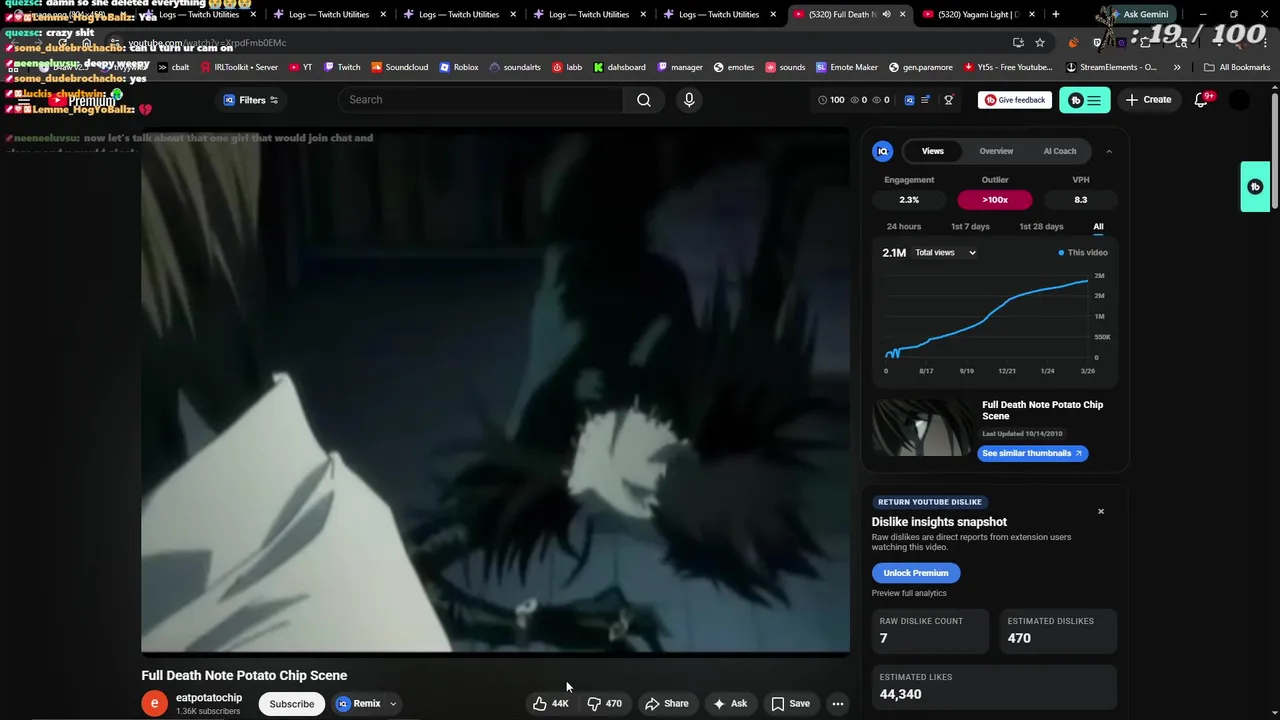This screenshot has height=720, width=1280.
Task: Expand the Remix dropdown arrow
Action: [x=393, y=704]
